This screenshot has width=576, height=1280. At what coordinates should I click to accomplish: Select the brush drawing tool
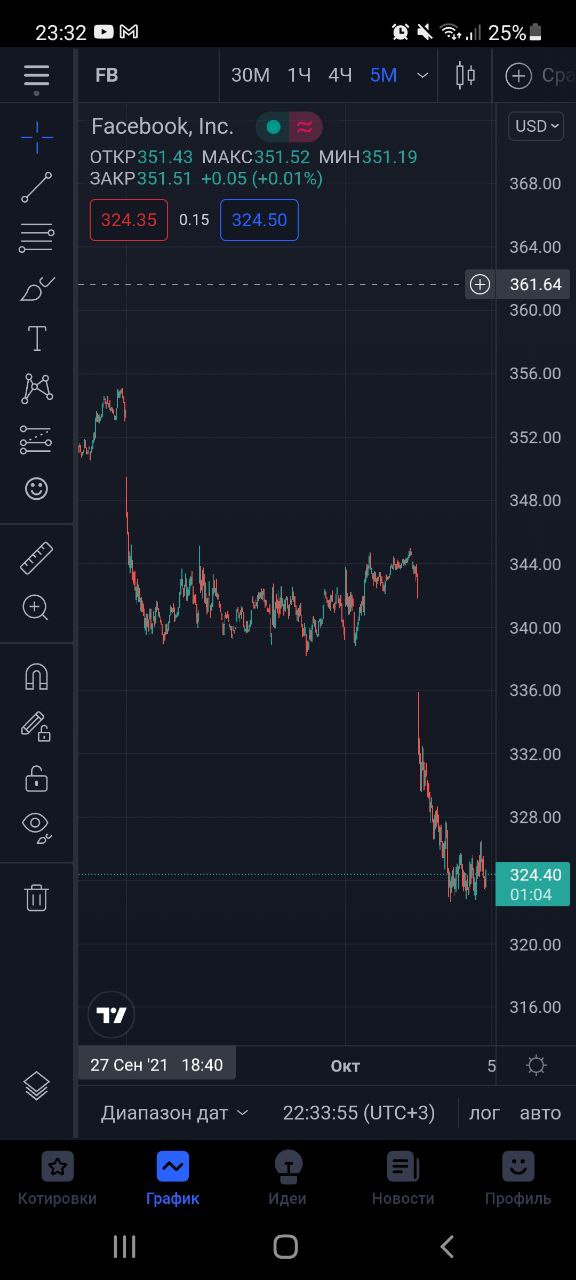pyautogui.click(x=37, y=288)
